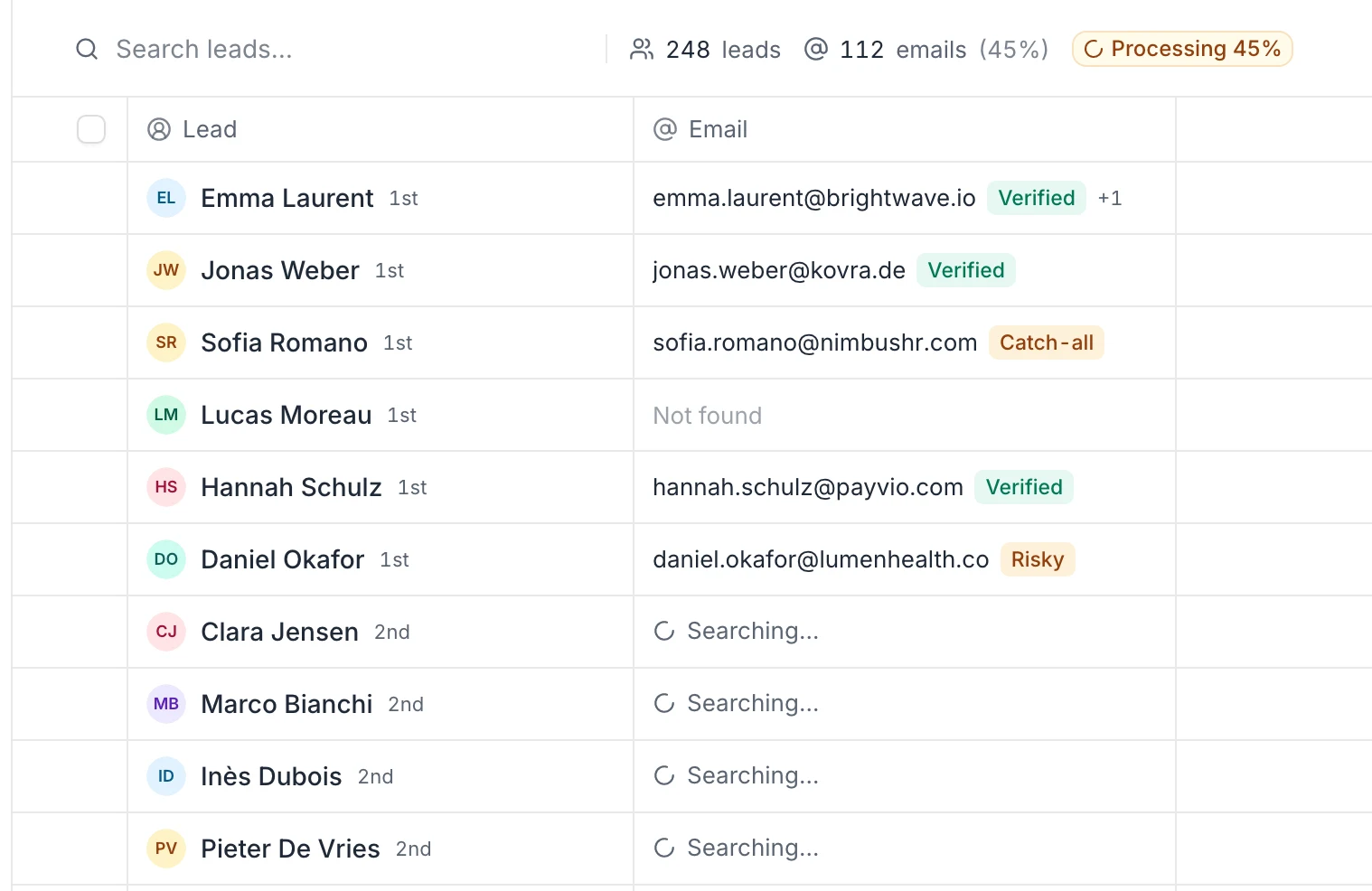Click the searching spinner in Clara Jensen's row
Image resolution: width=1372 pixels, height=891 pixels.
[664, 631]
